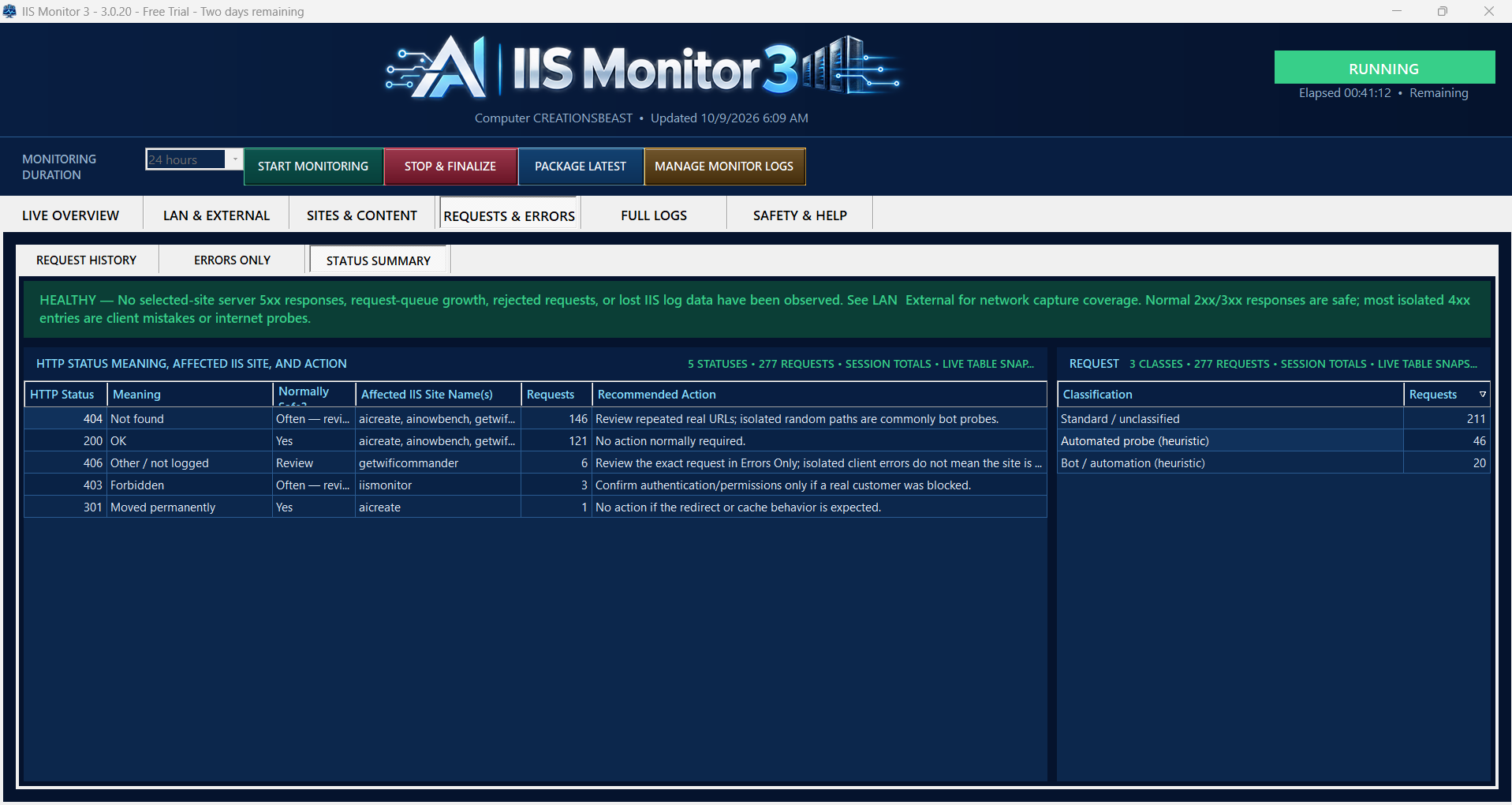Close the IIS Monitor window
1512x805 pixels.
(x=1488, y=11)
